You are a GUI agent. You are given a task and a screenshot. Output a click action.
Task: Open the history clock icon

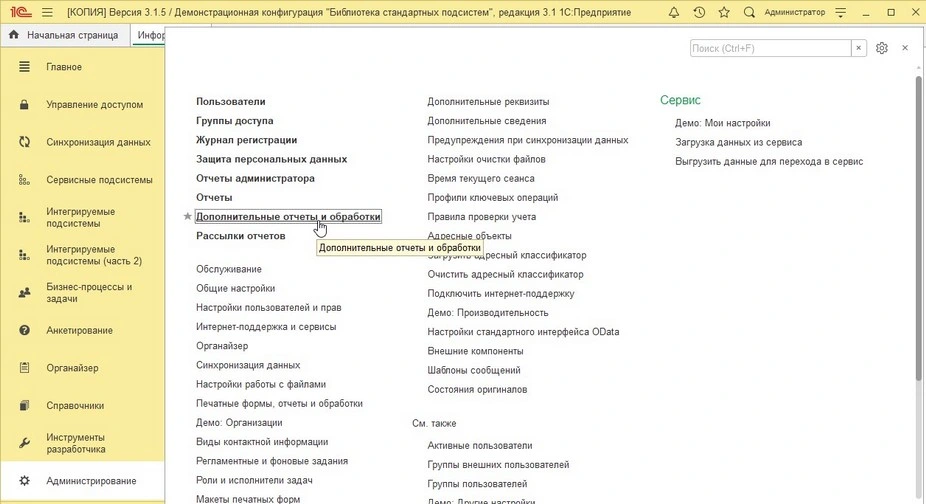pos(699,12)
